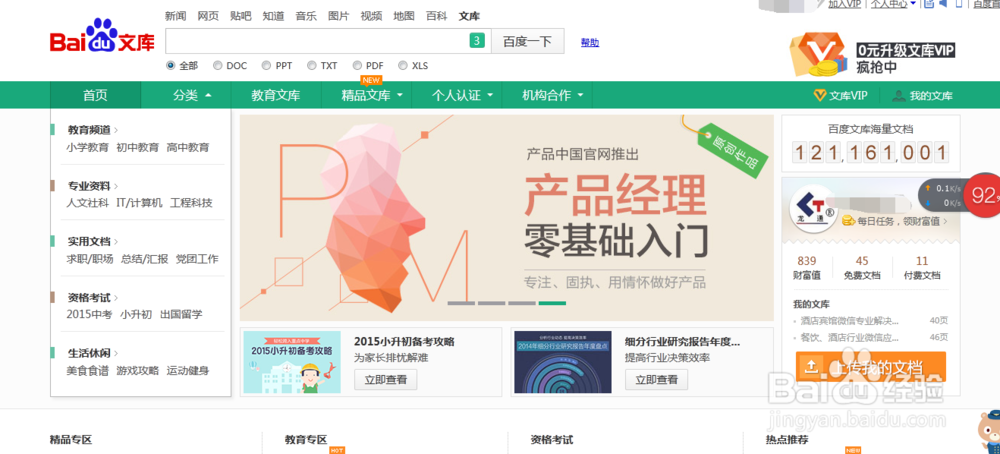Open the 小学教育 category link

click(87, 147)
